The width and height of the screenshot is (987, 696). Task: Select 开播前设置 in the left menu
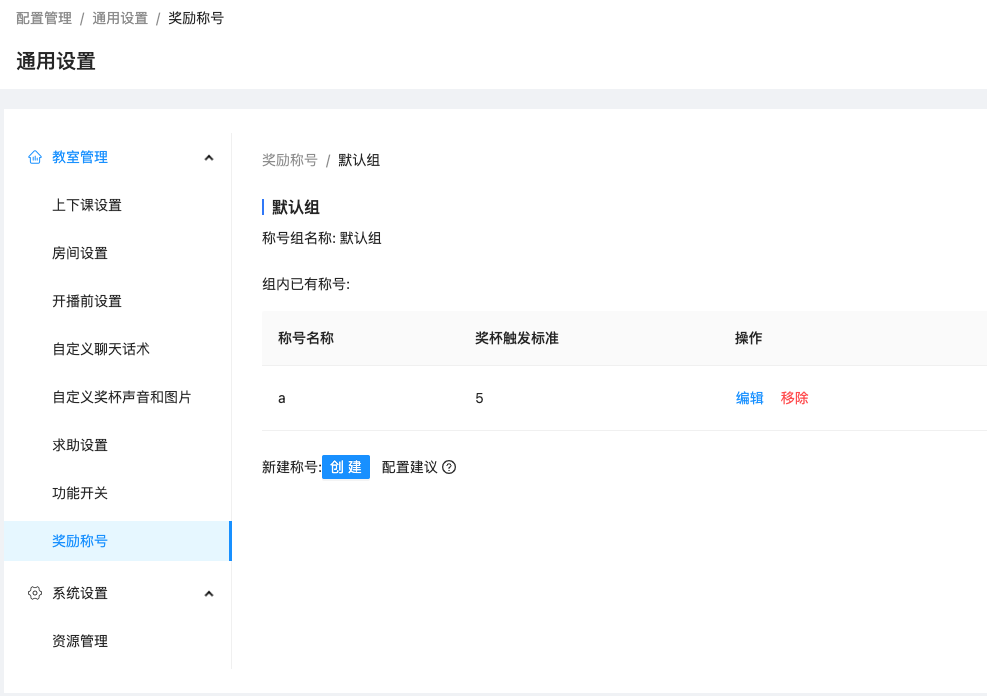(89, 301)
